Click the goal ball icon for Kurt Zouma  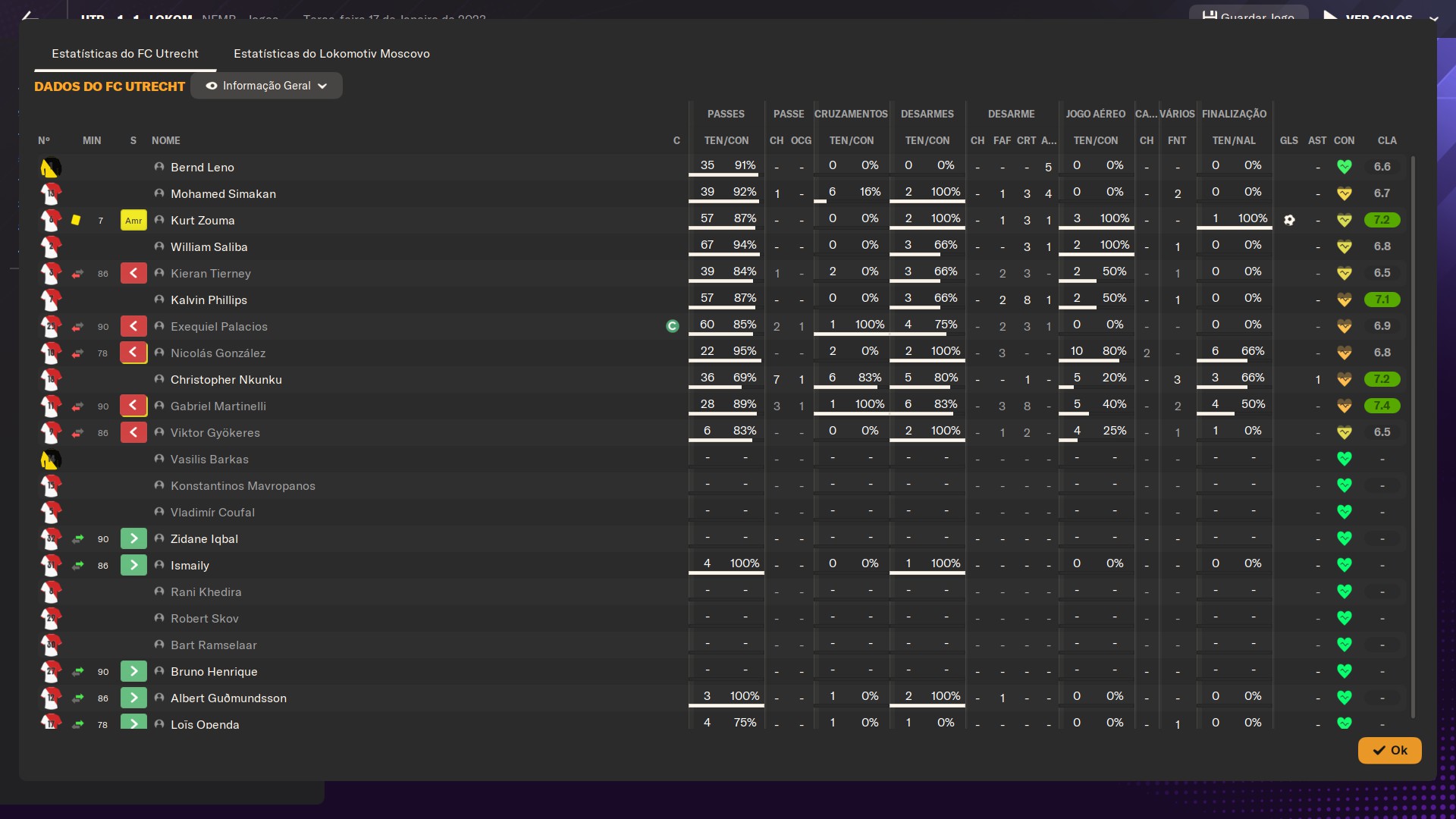1289,220
